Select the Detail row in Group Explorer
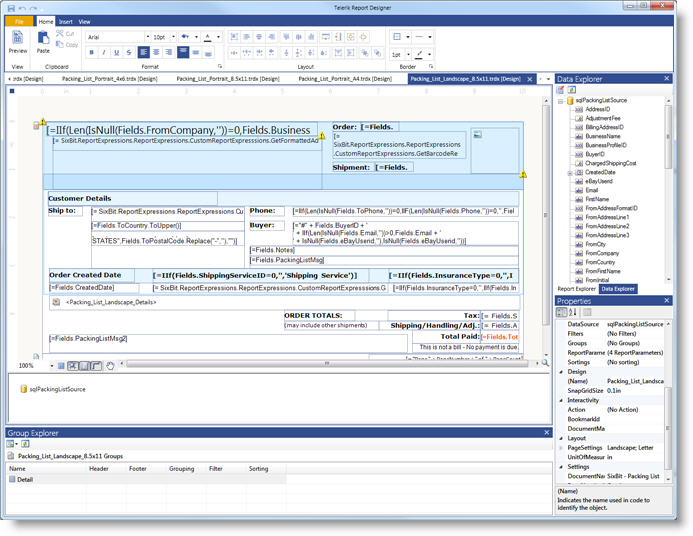The width and height of the screenshot is (693, 536). [146, 479]
